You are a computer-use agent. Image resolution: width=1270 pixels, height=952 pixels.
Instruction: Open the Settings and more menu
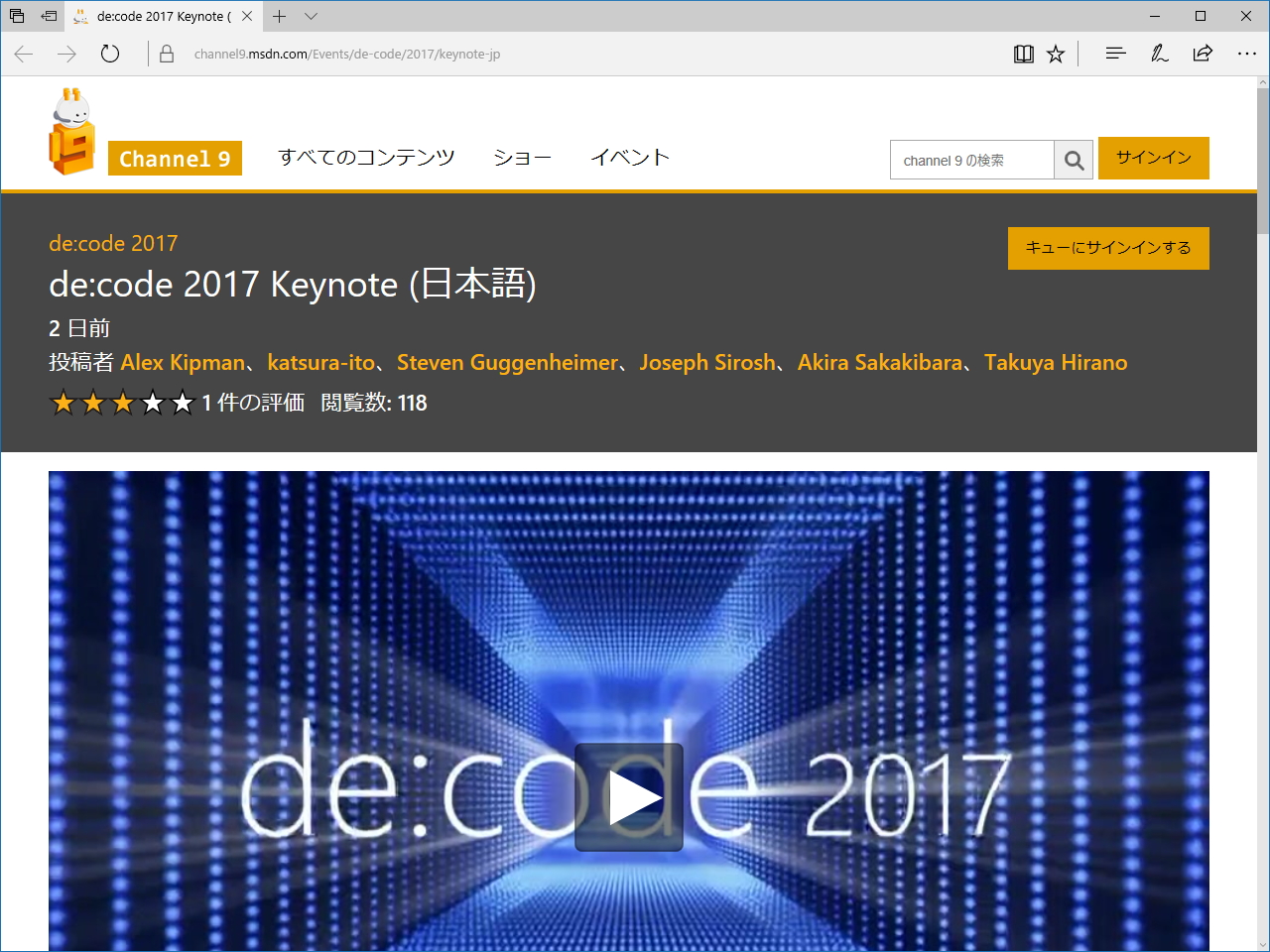1246,54
